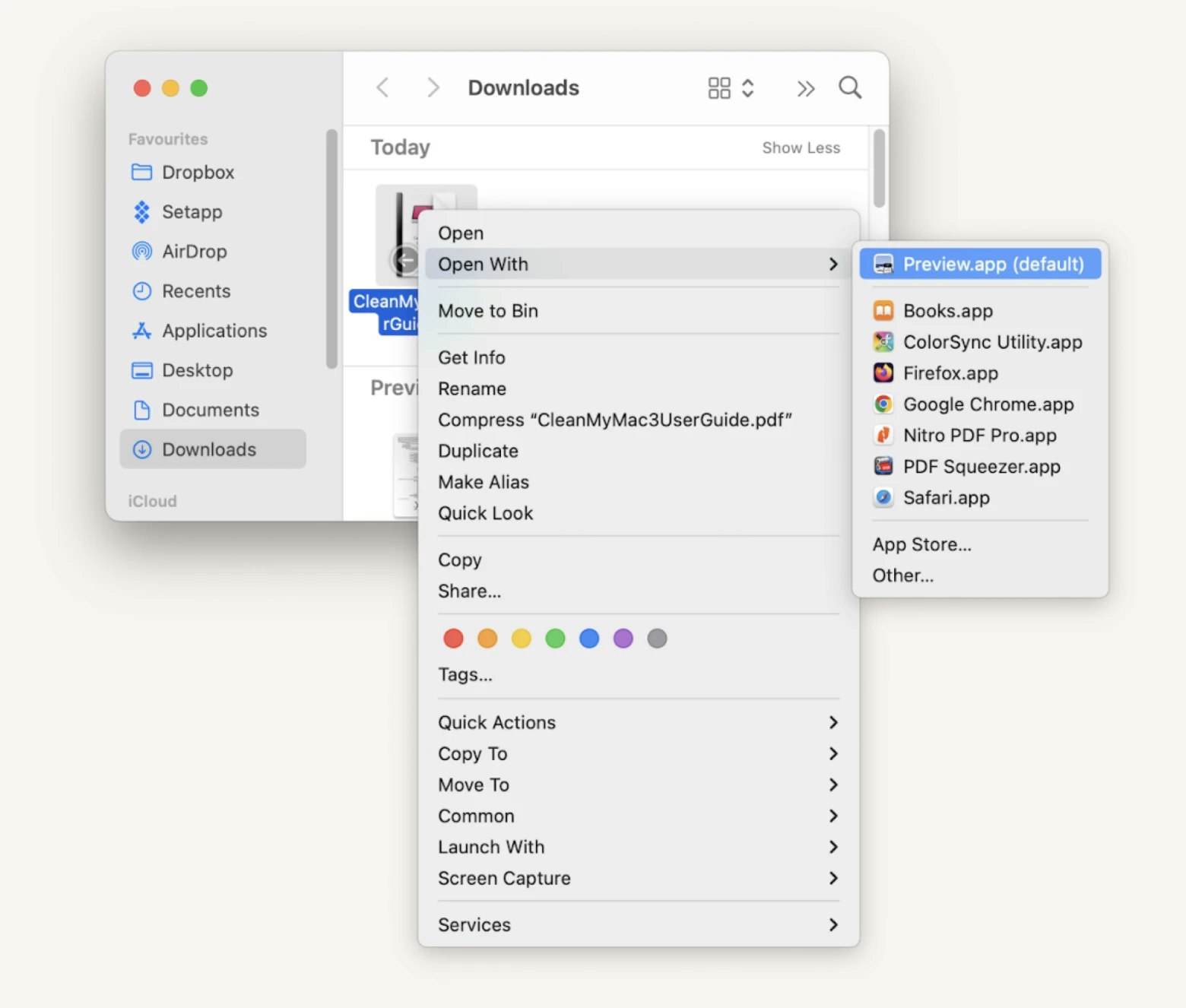The width and height of the screenshot is (1186, 1008).
Task: Choose Rename in the context menu
Action: 639,389
